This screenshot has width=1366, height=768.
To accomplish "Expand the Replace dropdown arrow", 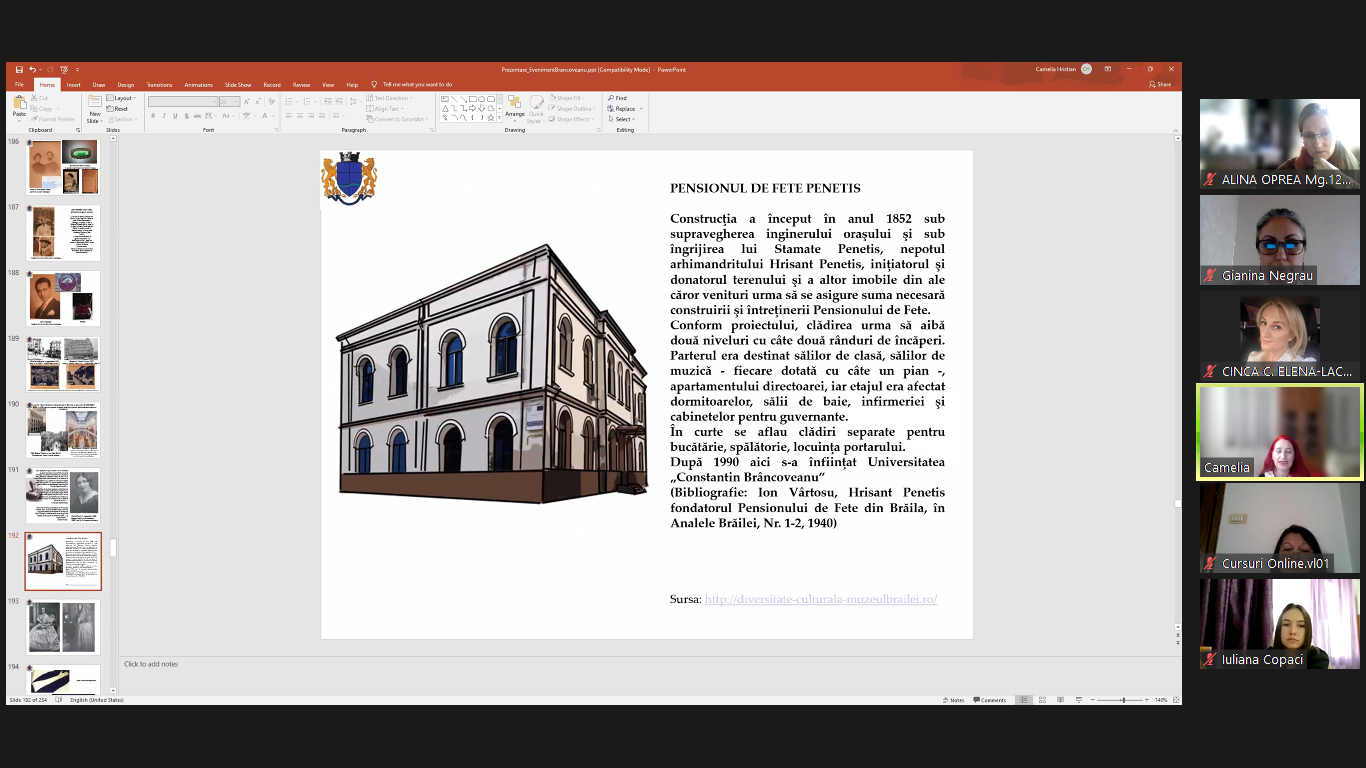I will tap(641, 109).
